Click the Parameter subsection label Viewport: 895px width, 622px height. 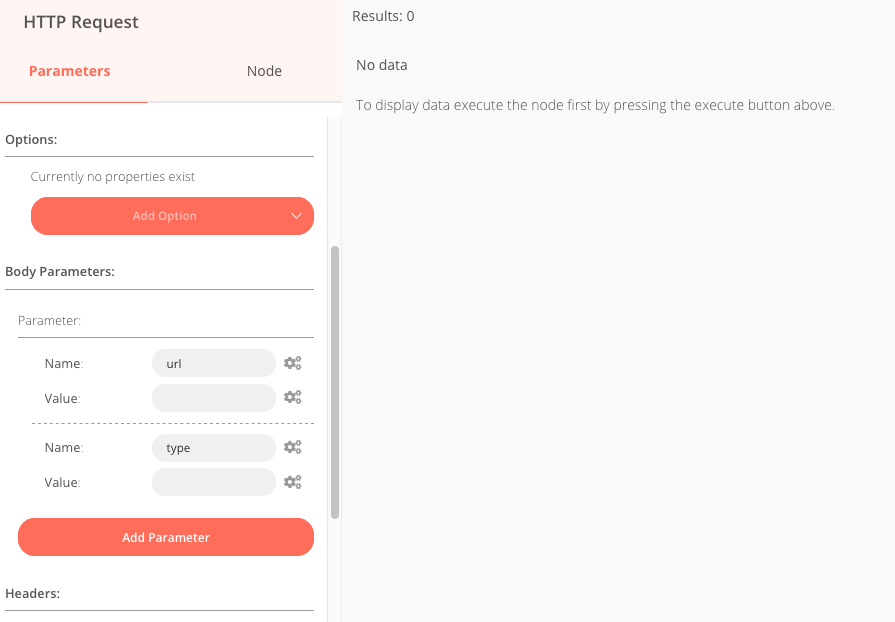50,321
